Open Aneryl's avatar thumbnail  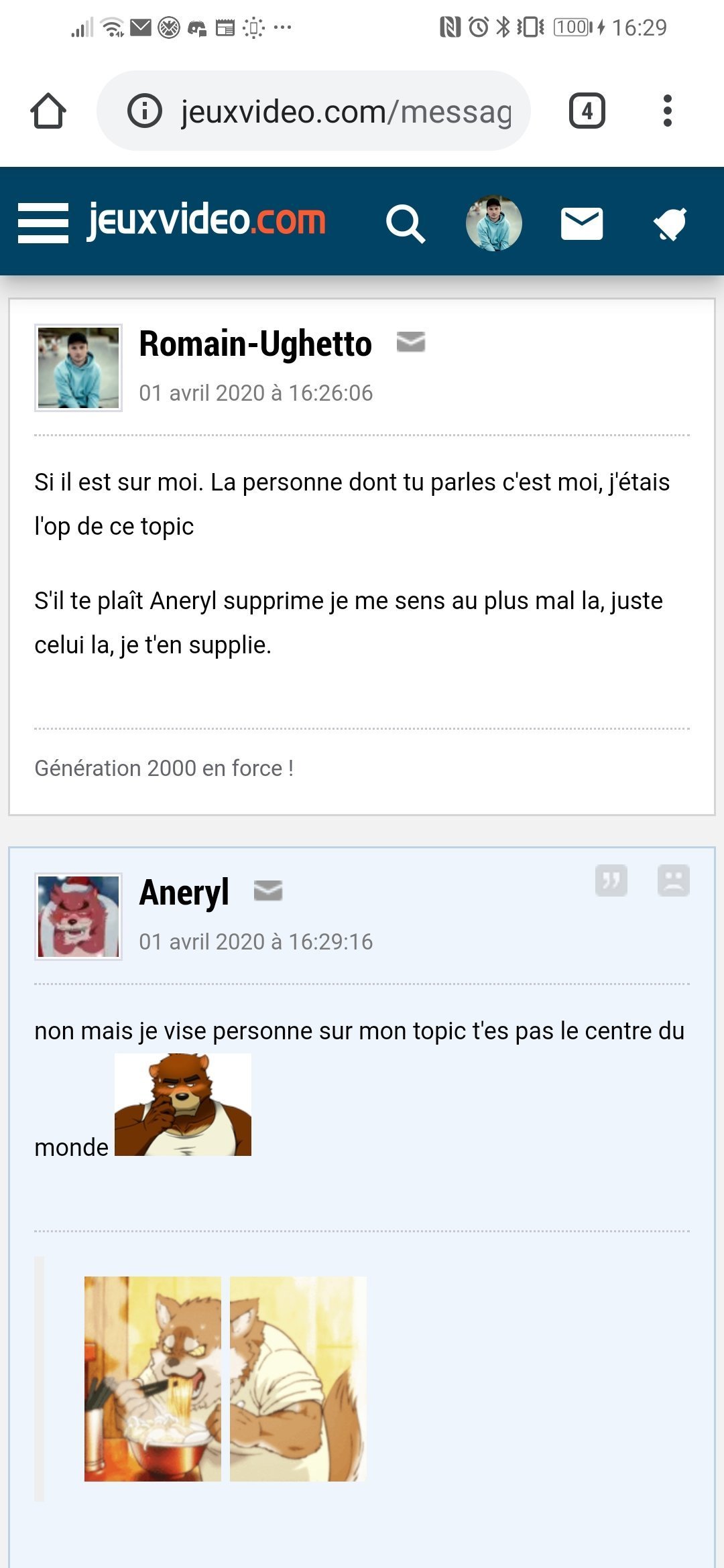pos(78,917)
